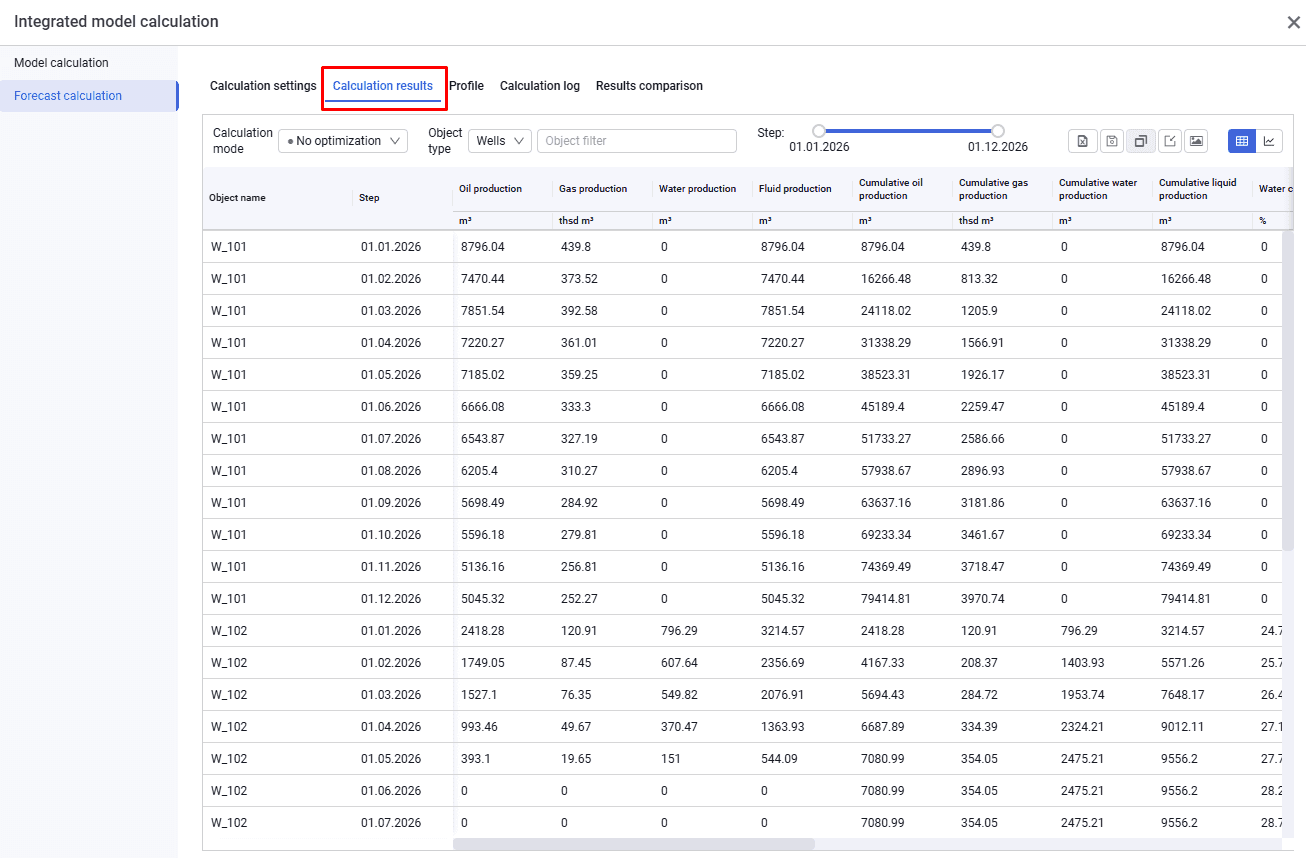This screenshot has height=858, width=1306.
Task: Open the Object type Wells dropdown
Action: [499, 141]
